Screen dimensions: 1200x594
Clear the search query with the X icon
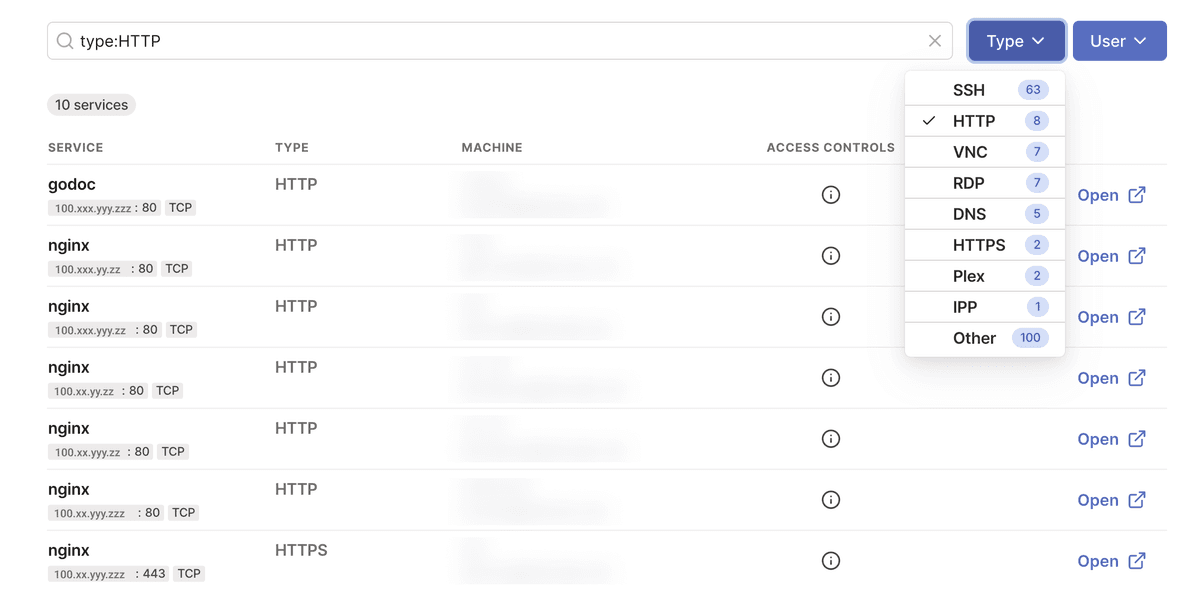[935, 41]
